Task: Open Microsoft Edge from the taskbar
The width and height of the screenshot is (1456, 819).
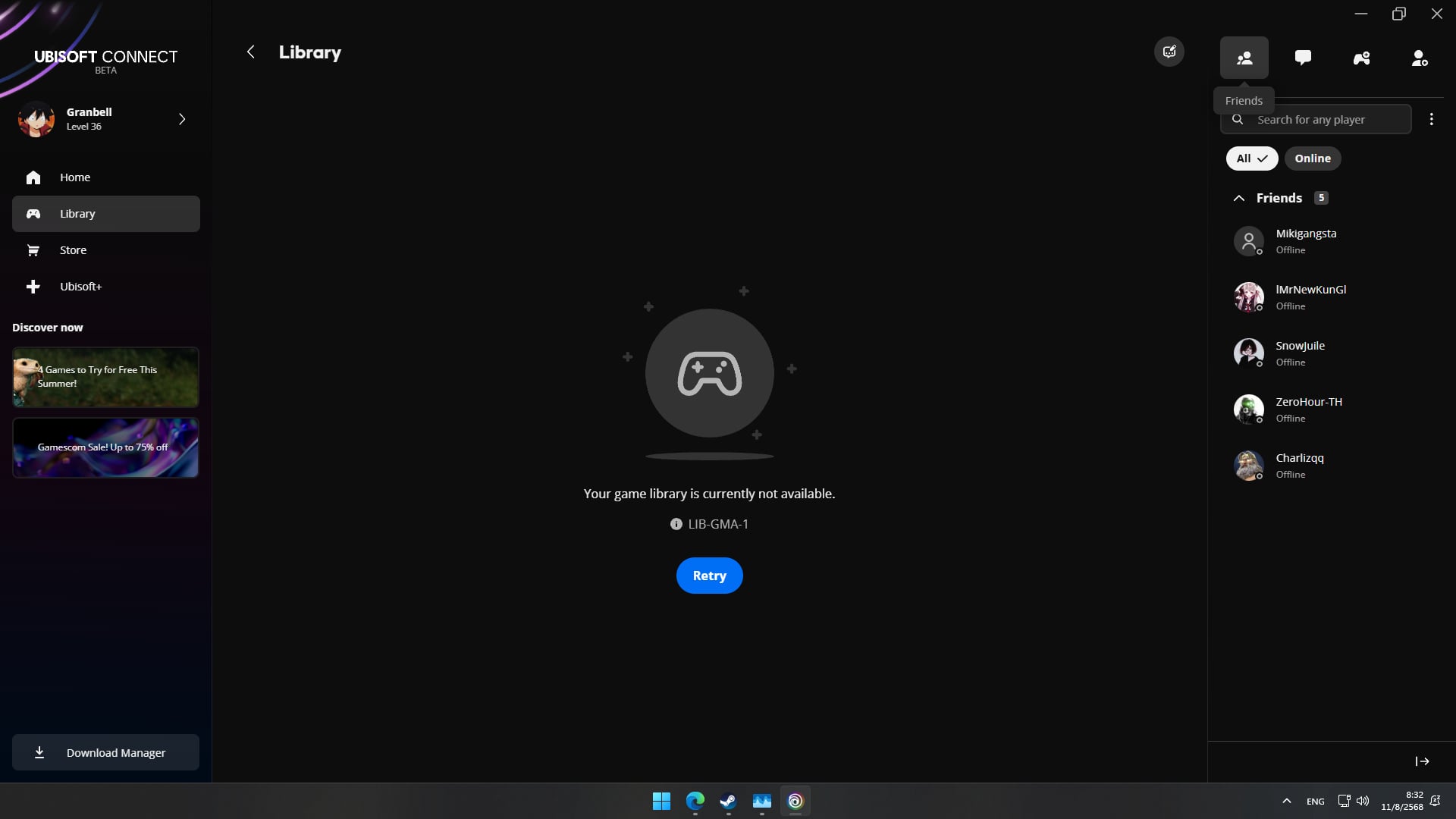Action: pyautogui.click(x=695, y=801)
